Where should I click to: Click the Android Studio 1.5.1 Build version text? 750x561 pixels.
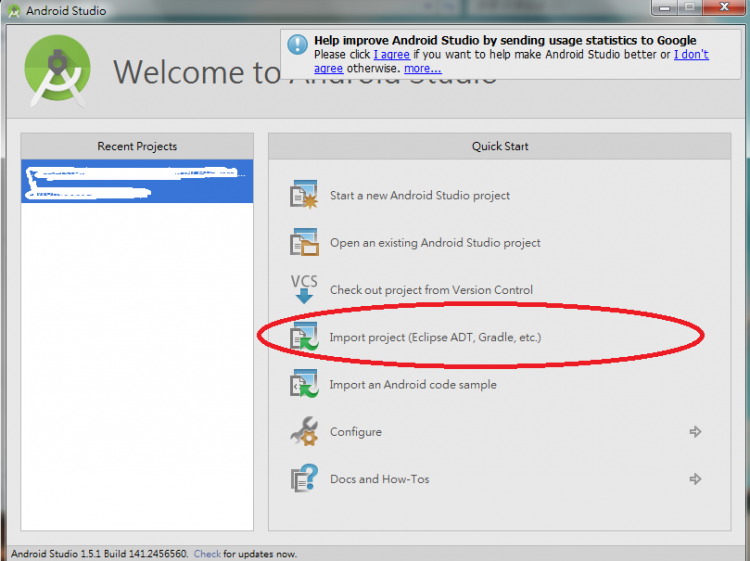(x=99, y=554)
